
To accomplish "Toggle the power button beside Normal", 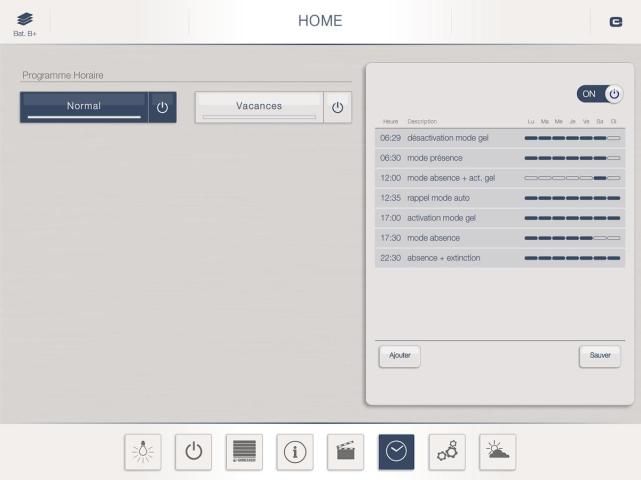I will (163, 107).
